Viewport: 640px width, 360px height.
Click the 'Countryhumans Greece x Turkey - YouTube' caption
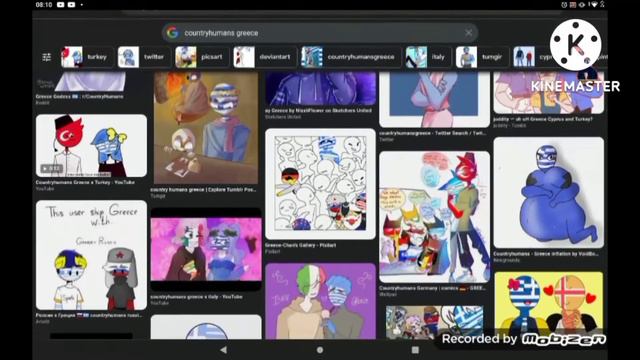85,182
